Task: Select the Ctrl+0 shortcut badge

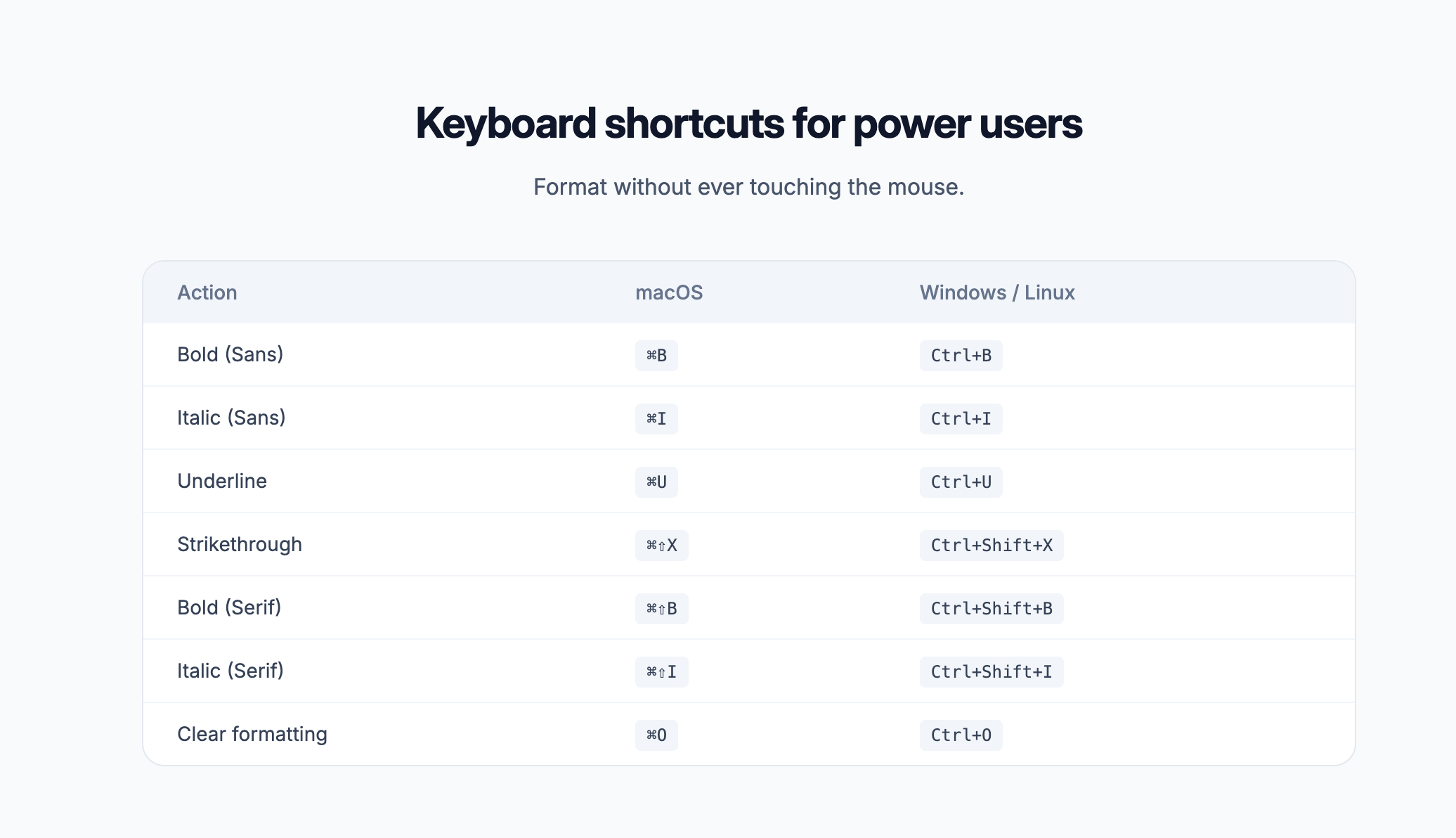Action: [961, 735]
